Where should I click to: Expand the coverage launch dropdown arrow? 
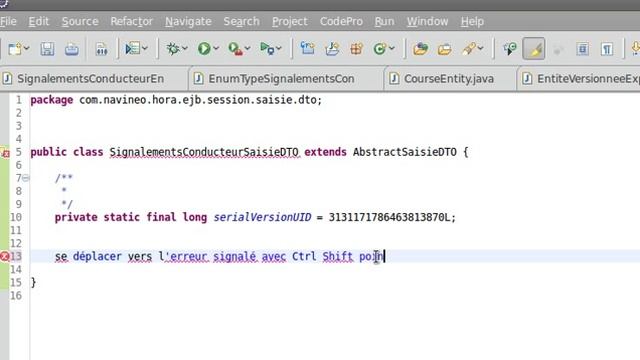[247, 49]
